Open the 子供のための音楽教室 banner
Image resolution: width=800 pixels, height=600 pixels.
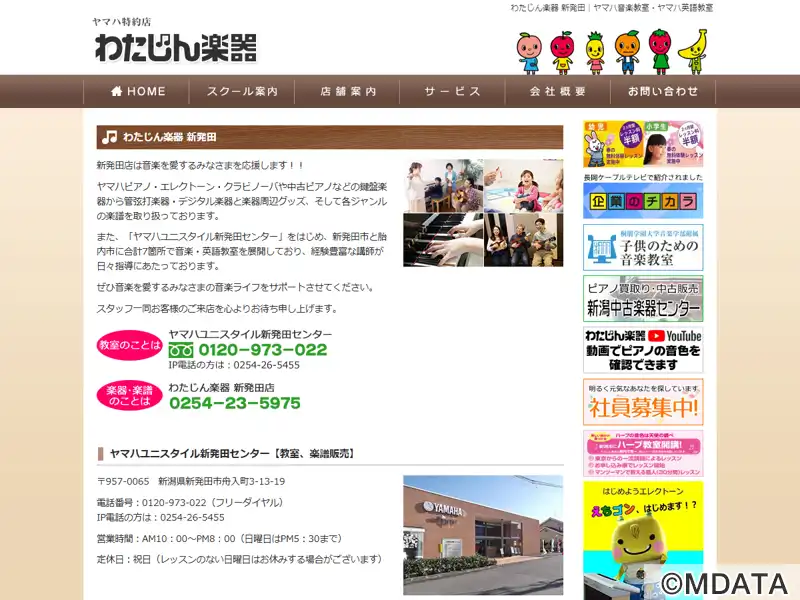[x=643, y=247]
